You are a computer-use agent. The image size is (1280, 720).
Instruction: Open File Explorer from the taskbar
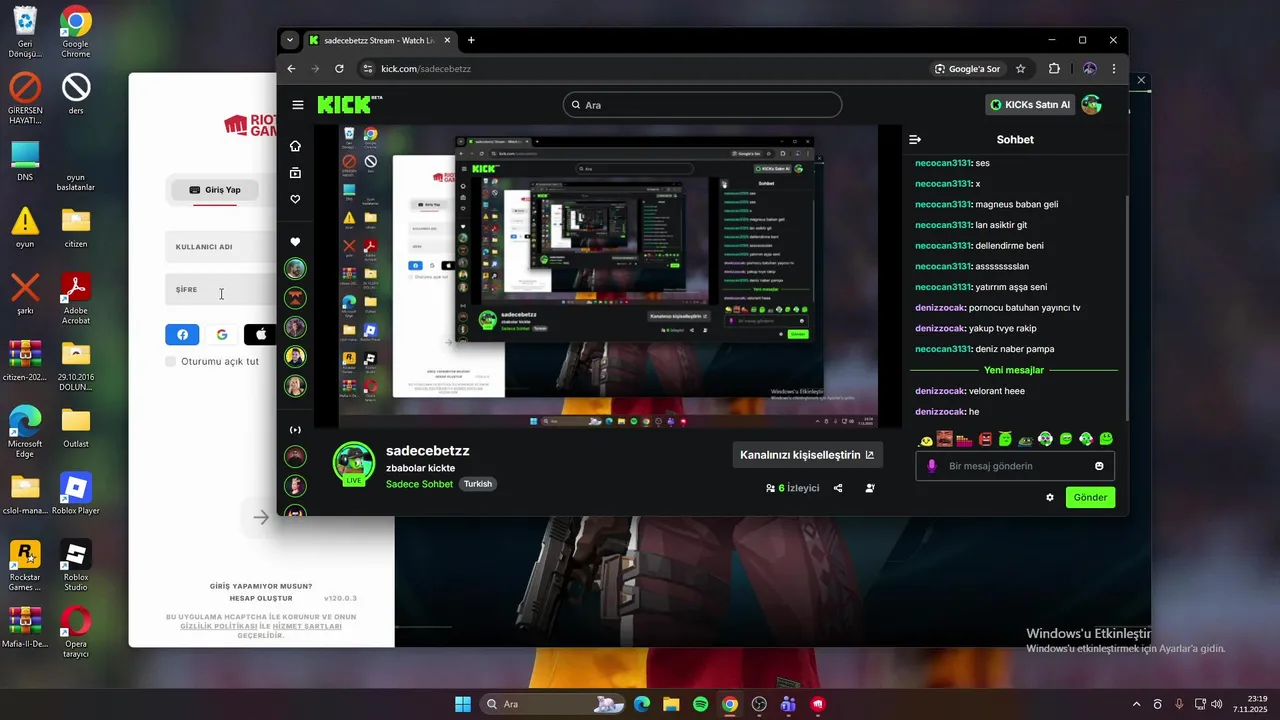click(671, 704)
